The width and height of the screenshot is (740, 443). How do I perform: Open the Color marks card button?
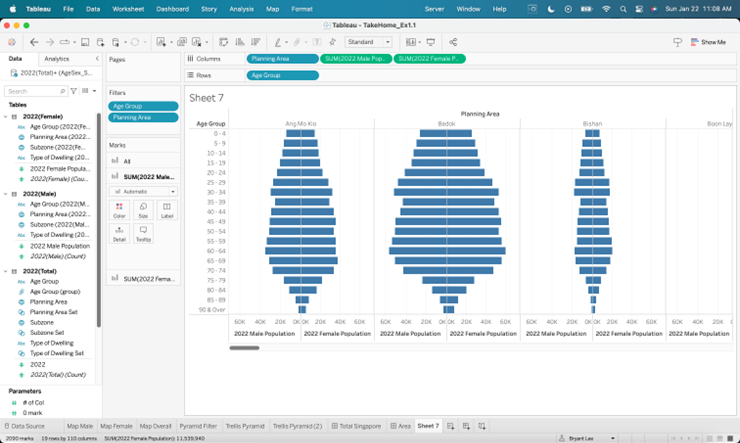(x=119, y=209)
